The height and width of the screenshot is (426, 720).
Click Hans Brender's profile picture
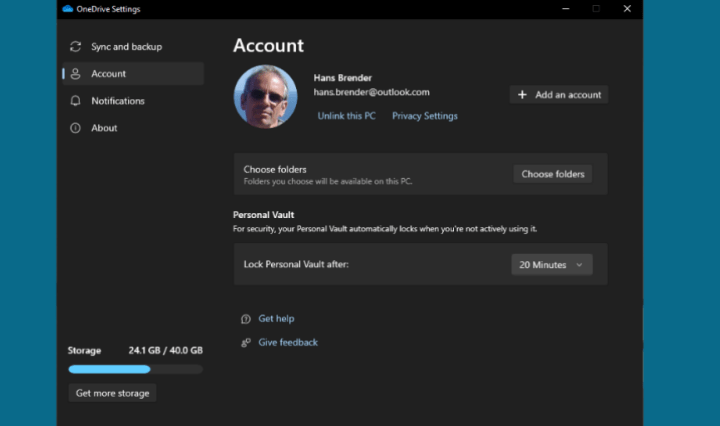[265, 97]
